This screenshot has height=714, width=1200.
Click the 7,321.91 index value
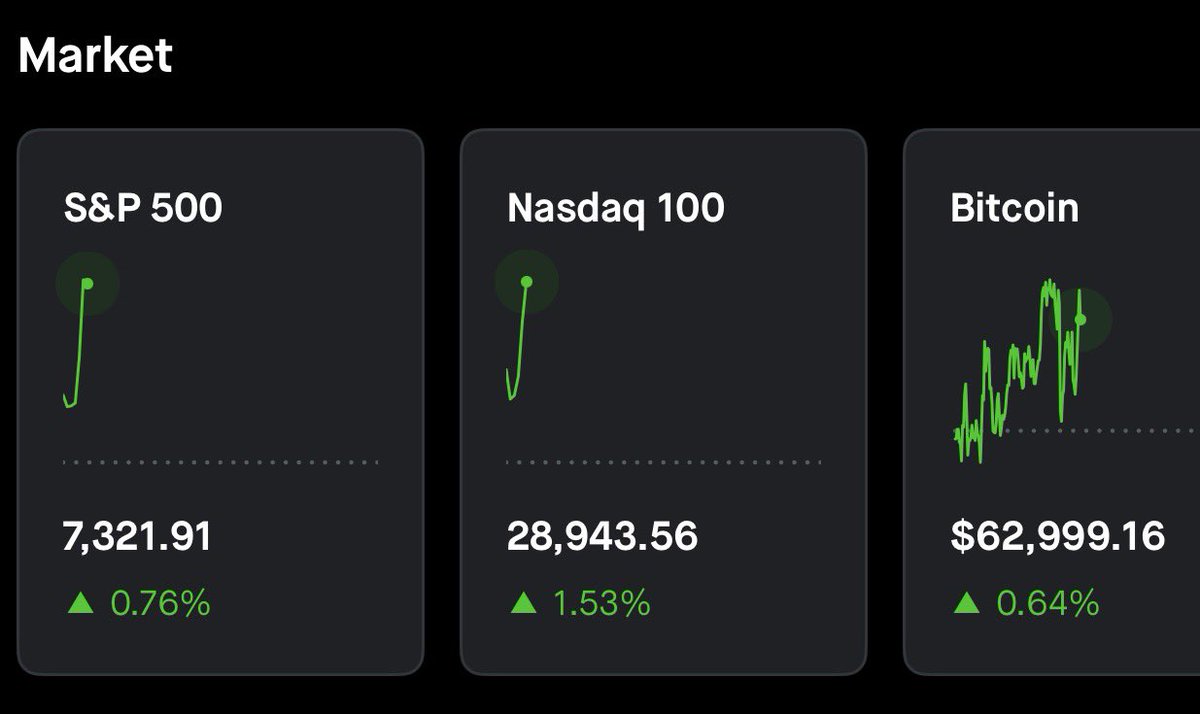coord(137,537)
